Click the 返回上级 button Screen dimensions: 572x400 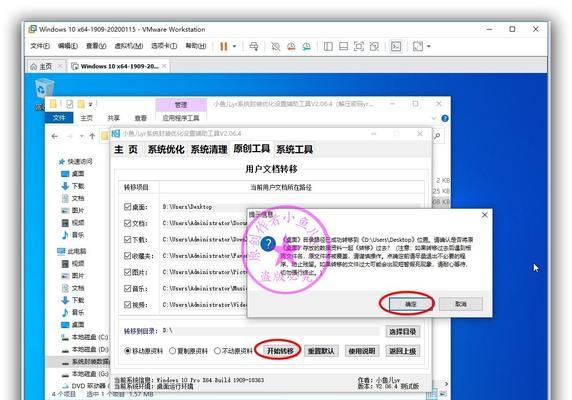click(403, 351)
